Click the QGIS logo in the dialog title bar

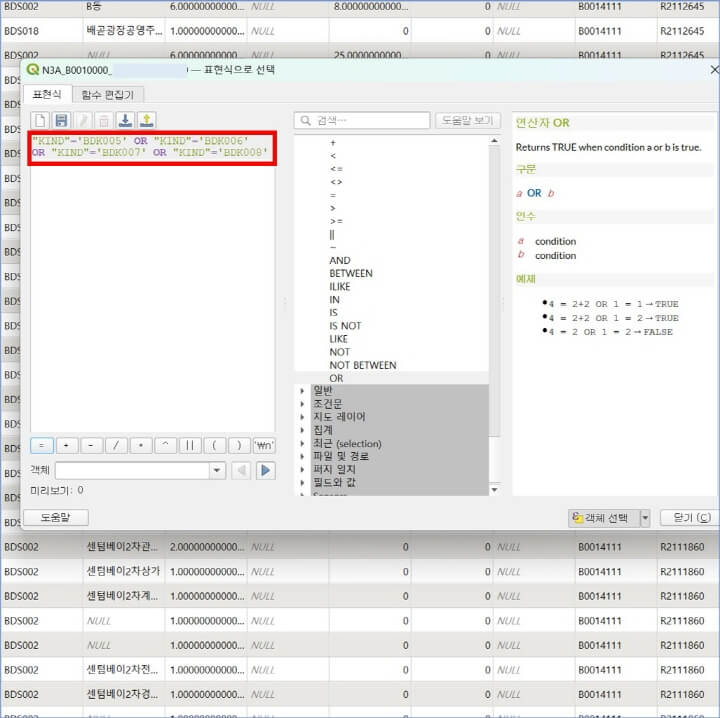33,70
